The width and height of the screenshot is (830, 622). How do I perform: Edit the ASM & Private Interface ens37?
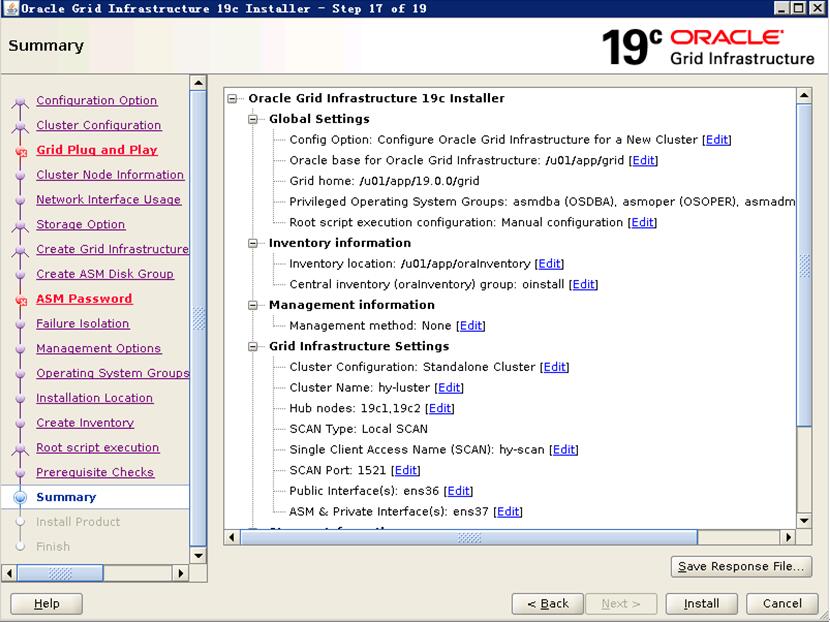(x=508, y=511)
